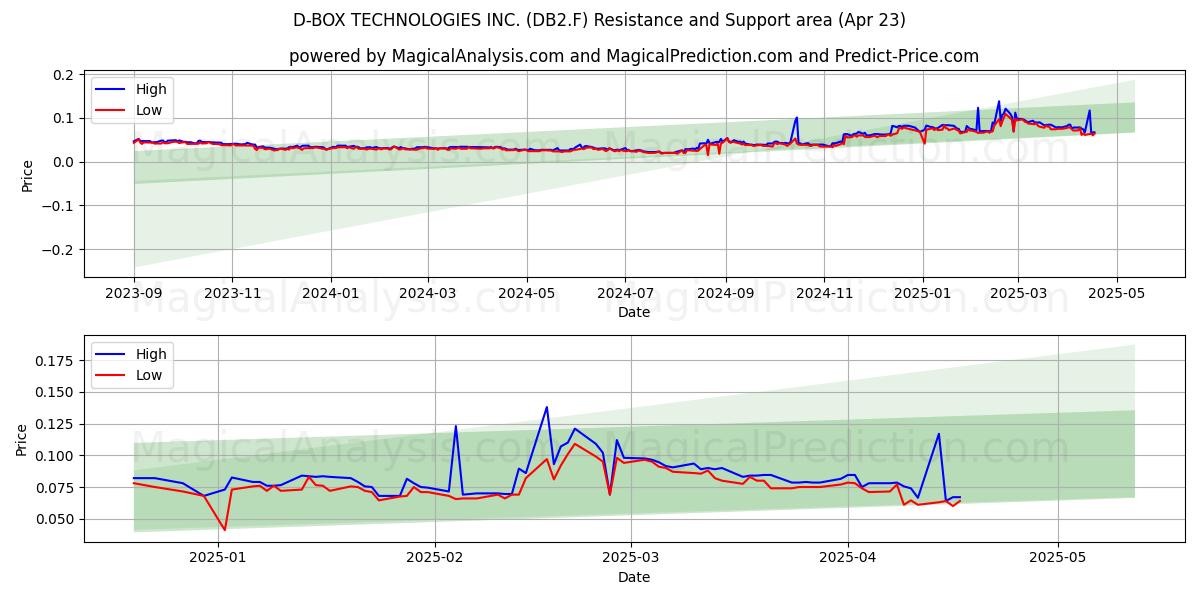Click the 0.100 y-axis tick in bottom chart
1200x600 pixels.
coord(56,456)
